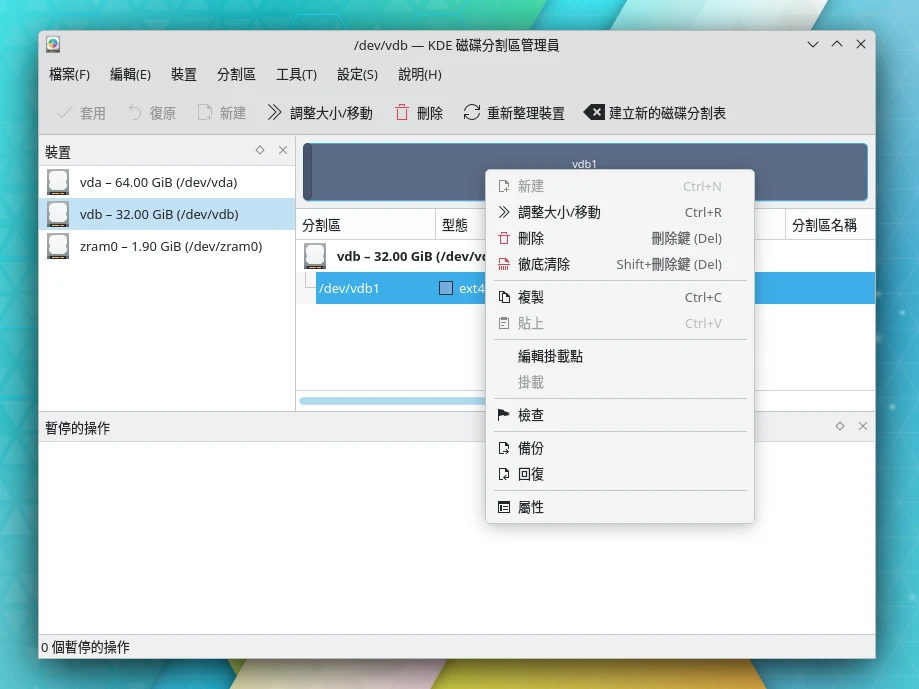Click the horizontal scrollbar under partition list

tap(390, 401)
